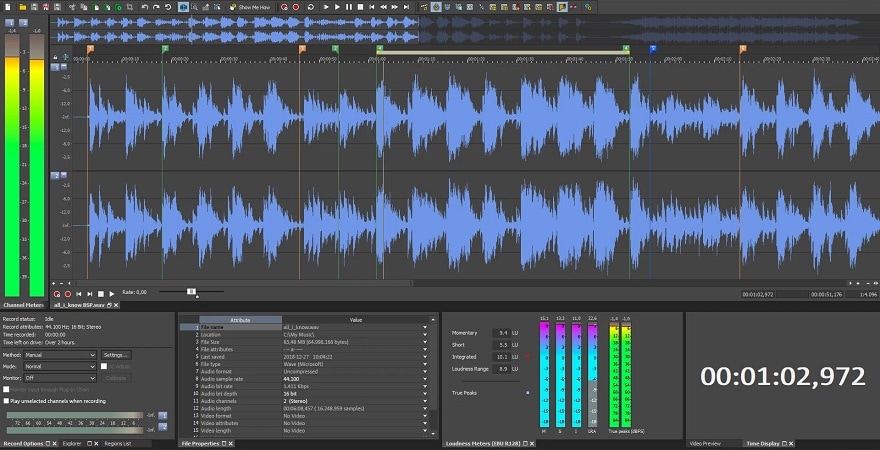Select the Pencil tool icon

pos(206,7)
